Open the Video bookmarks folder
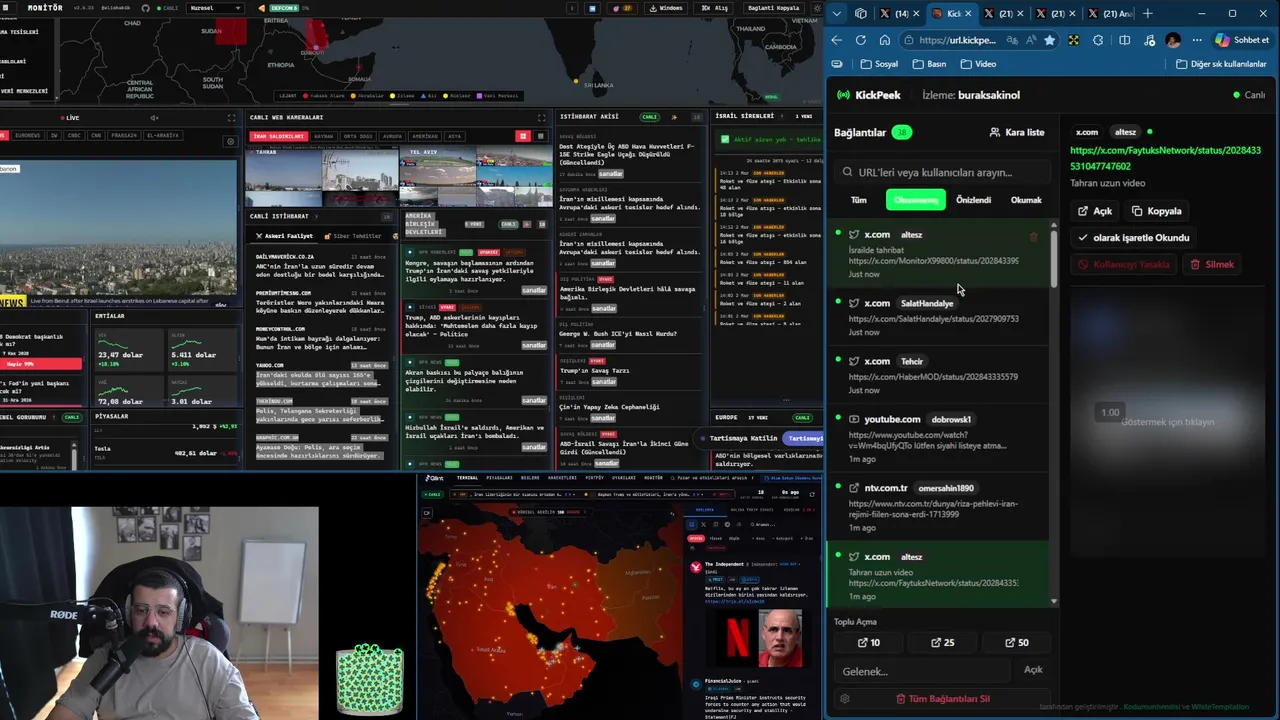 pyautogui.click(x=978, y=64)
